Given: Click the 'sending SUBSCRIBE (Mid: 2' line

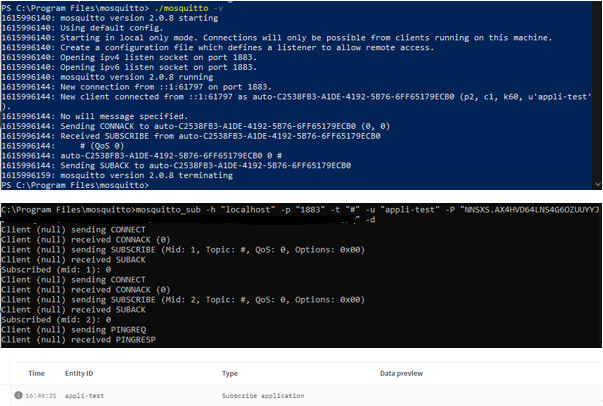Looking at the screenshot, I should [183, 300].
